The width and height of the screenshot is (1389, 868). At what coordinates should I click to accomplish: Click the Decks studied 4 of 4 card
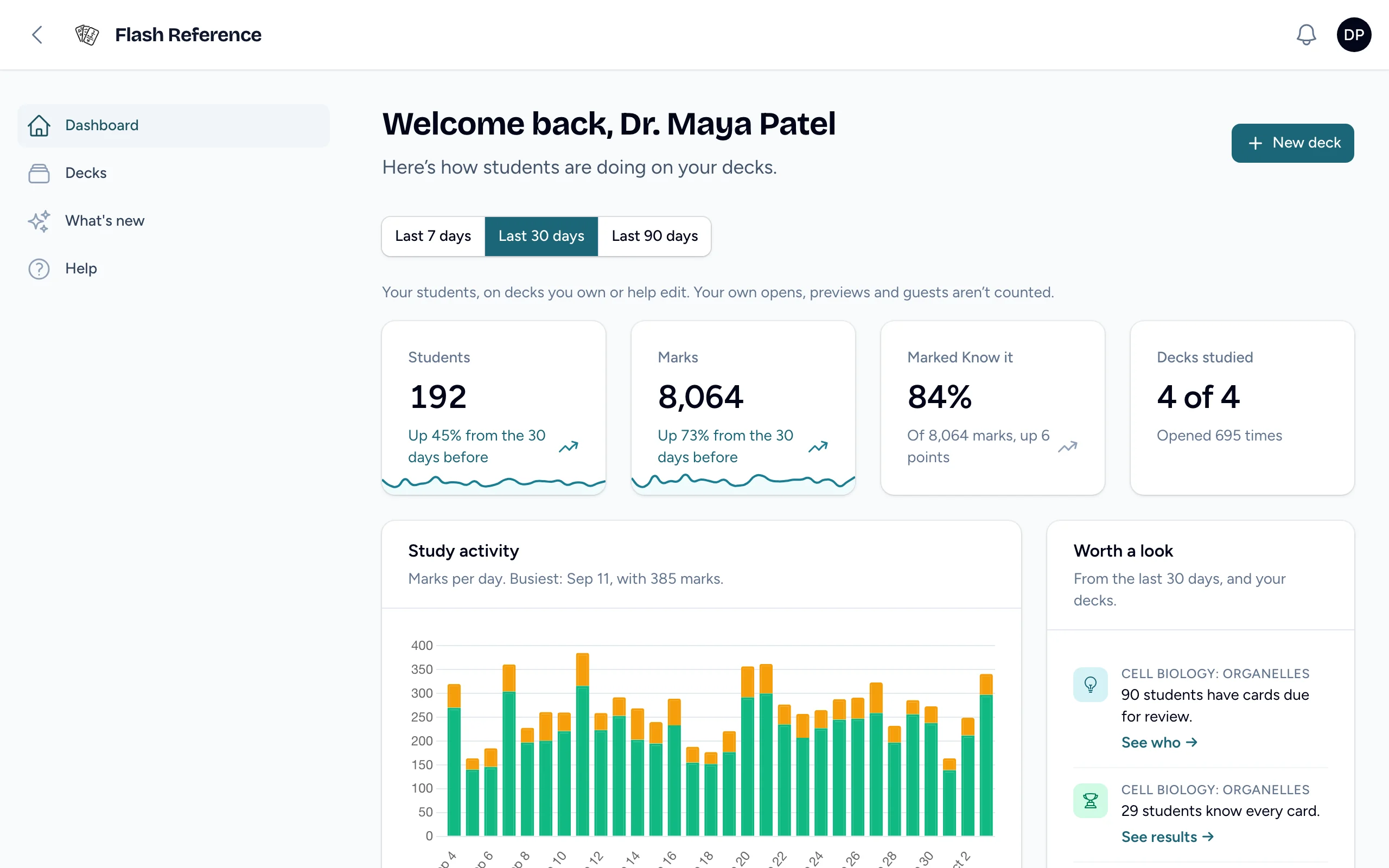(1242, 407)
